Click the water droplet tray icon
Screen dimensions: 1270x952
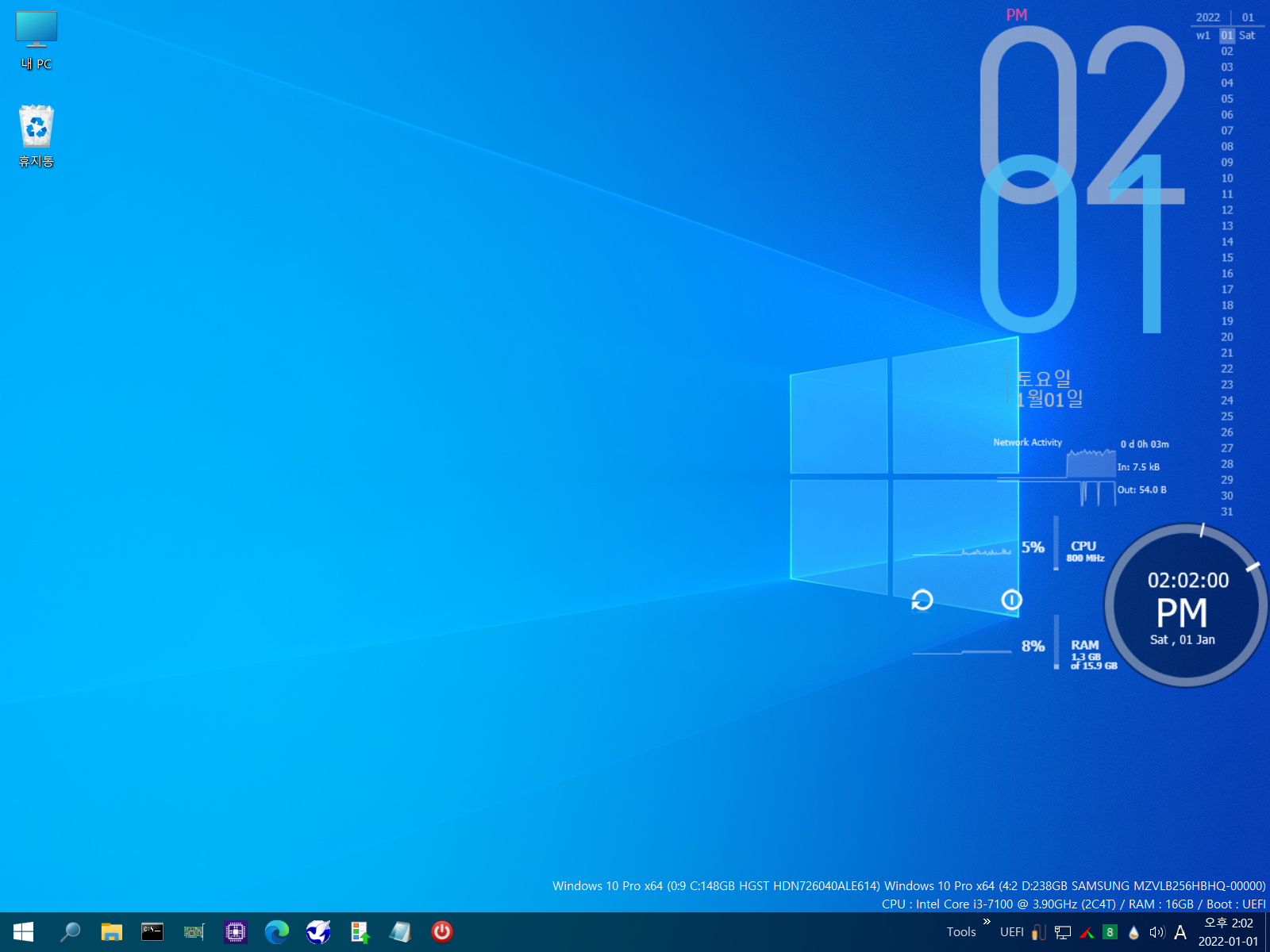[x=1133, y=932]
